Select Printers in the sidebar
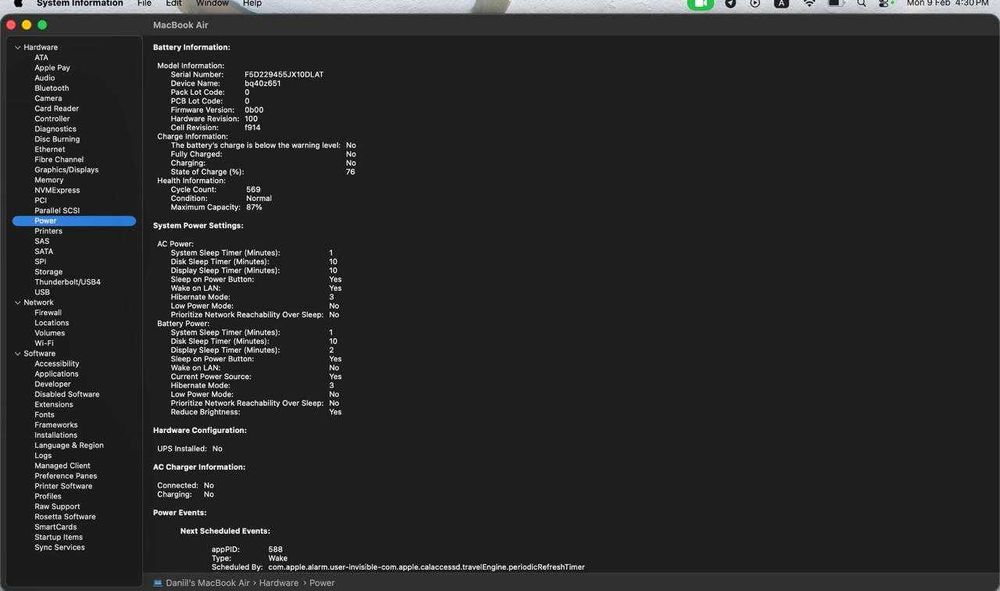The image size is (1000, 591). tap(48, 231)
